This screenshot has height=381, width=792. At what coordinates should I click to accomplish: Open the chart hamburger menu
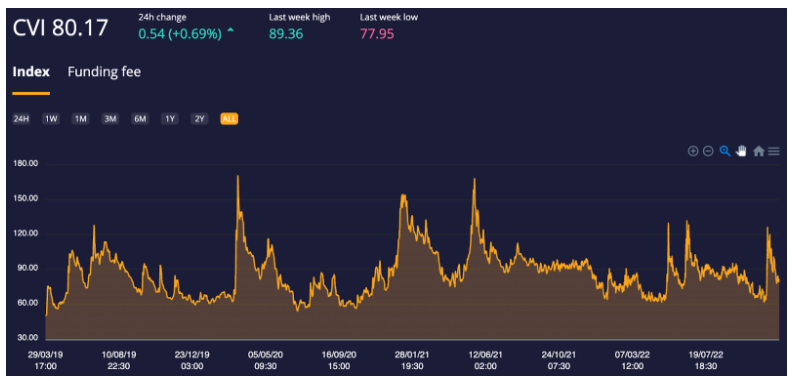pos(774,151)
